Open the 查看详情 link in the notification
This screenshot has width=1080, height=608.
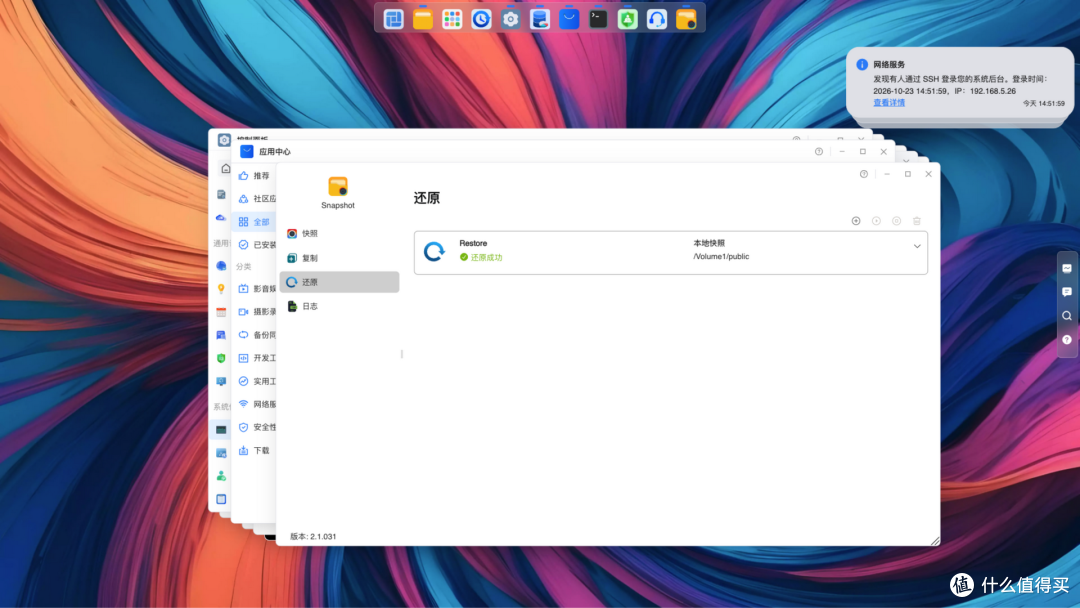889,103
